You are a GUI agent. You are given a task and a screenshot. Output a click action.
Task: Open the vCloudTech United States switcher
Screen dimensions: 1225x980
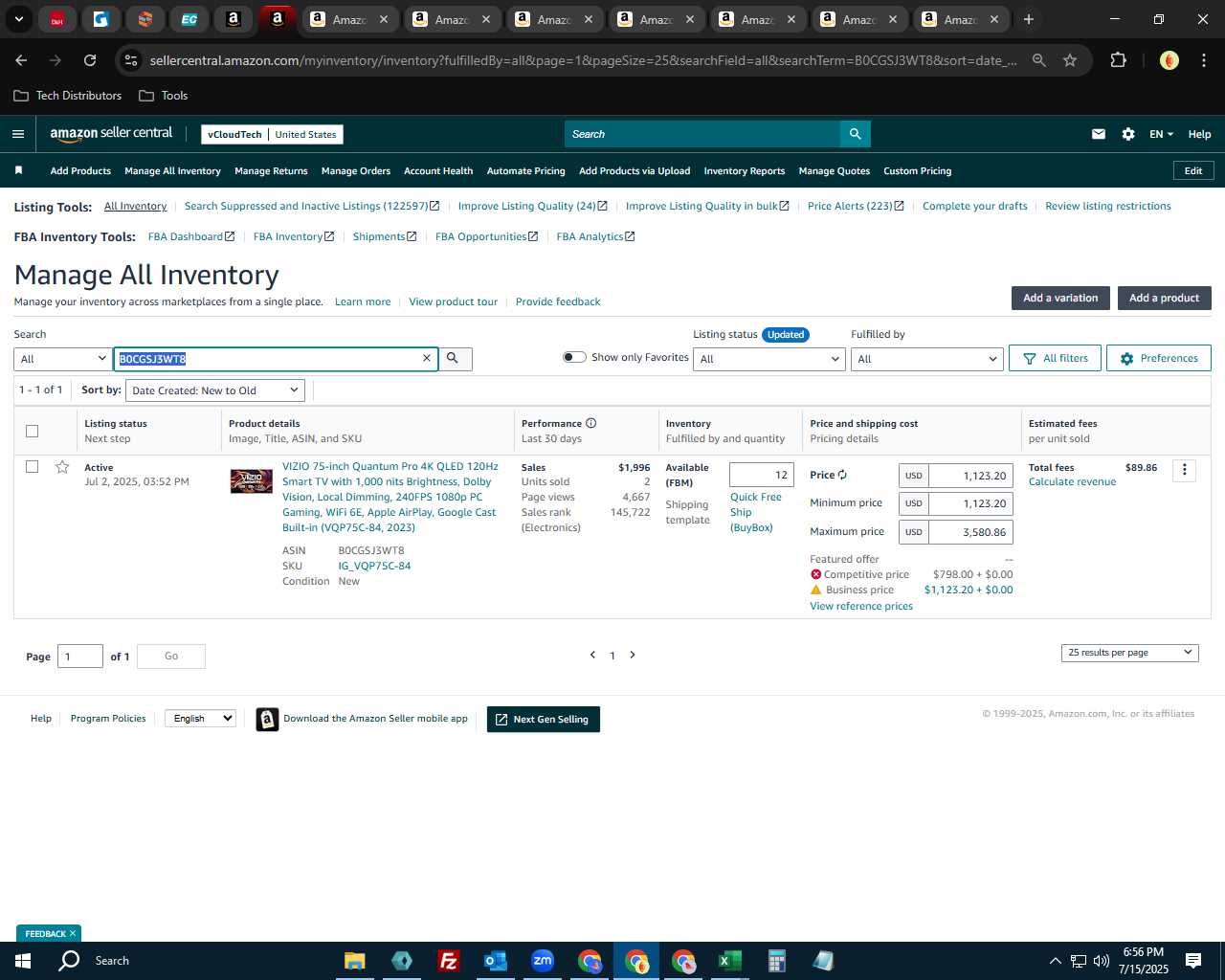pyautogui.click(x=273, y=134)
